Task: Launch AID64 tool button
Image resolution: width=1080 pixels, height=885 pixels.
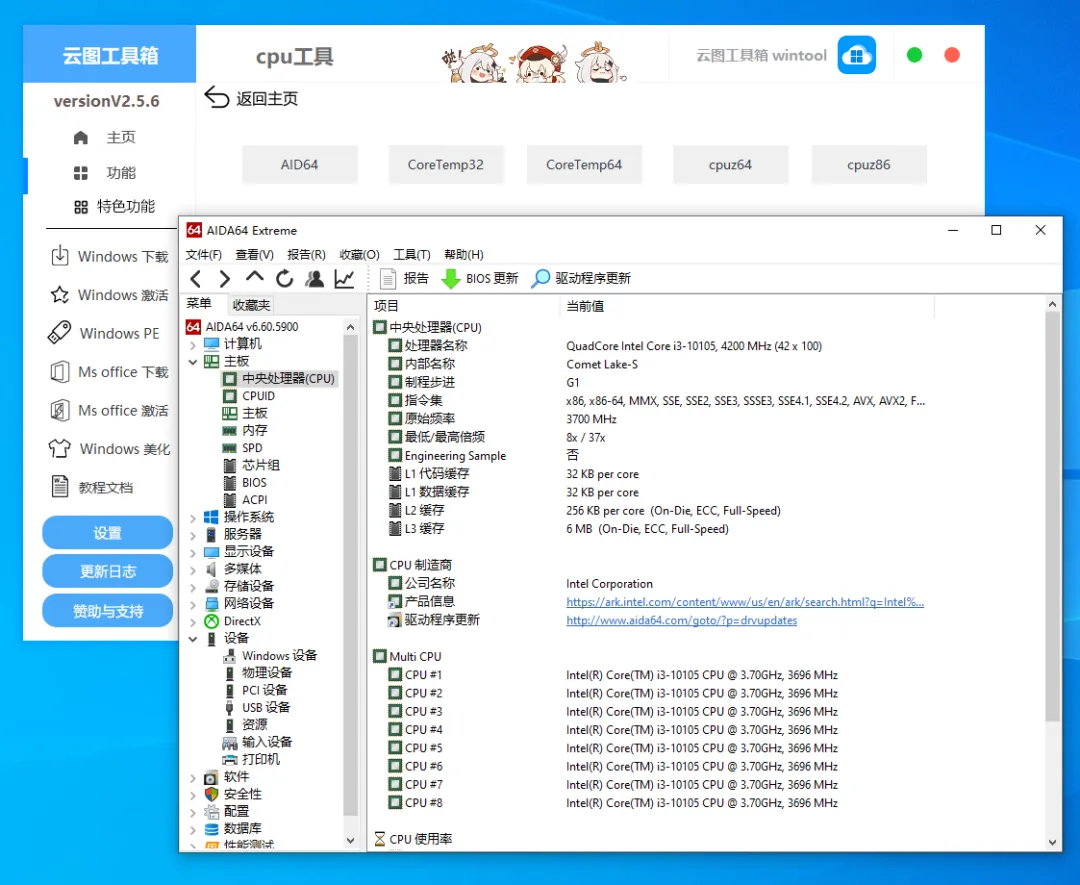Action: tap(300, 165)
